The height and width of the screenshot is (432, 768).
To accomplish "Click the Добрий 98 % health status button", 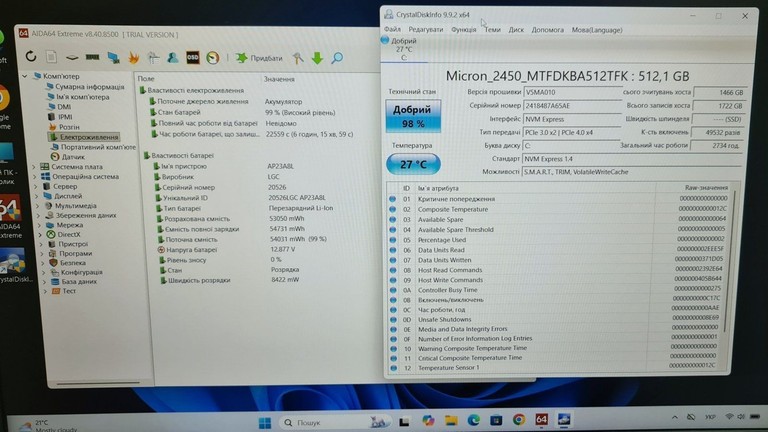I will click(x=413, y=116).
